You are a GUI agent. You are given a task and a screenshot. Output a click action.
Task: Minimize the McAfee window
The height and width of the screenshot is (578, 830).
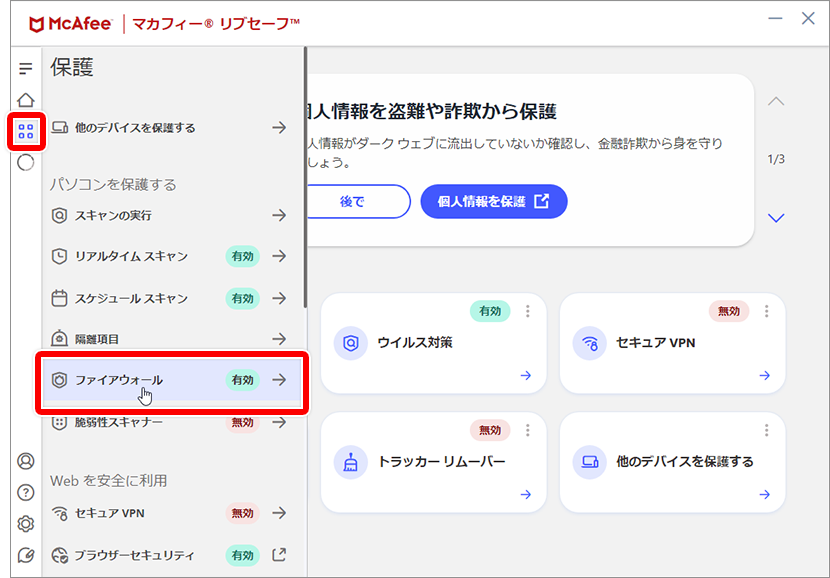(x=775, y=19)
